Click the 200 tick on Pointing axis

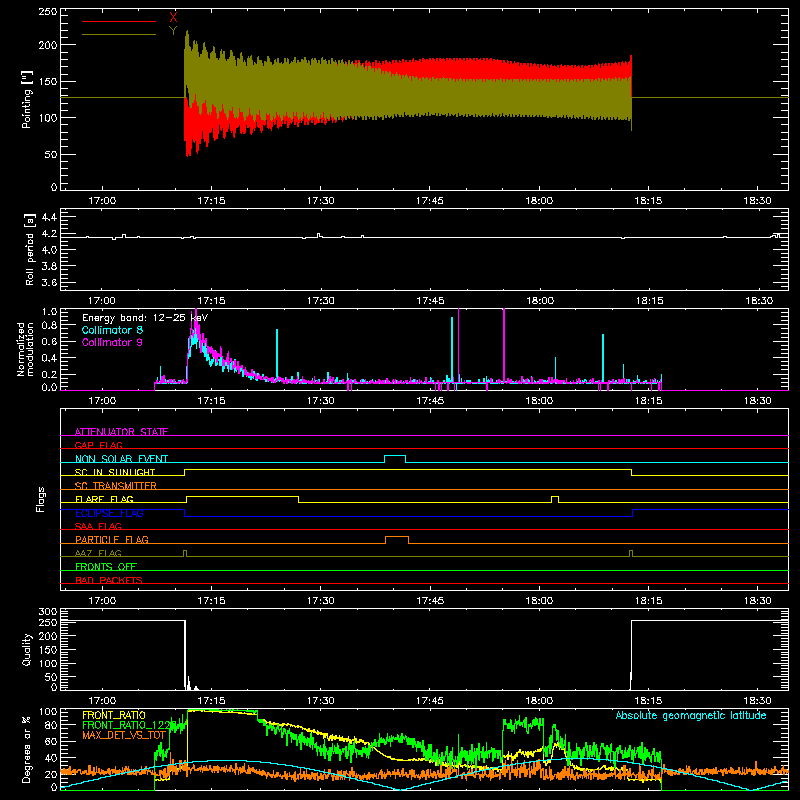coord(48,45)
